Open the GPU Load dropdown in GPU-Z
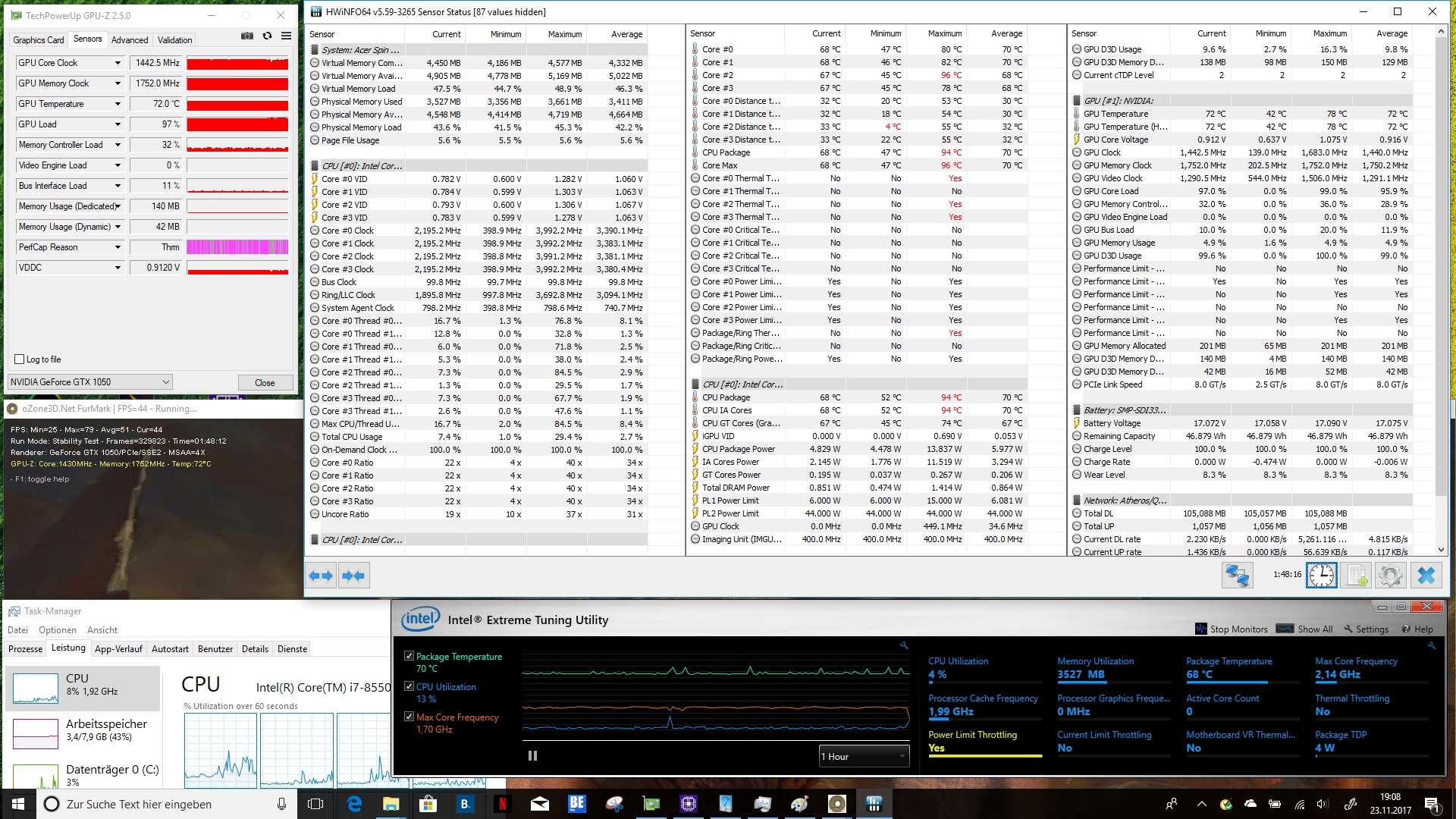Image resolution: width=1456 pixels, height=819 pixels. point(118,124)
